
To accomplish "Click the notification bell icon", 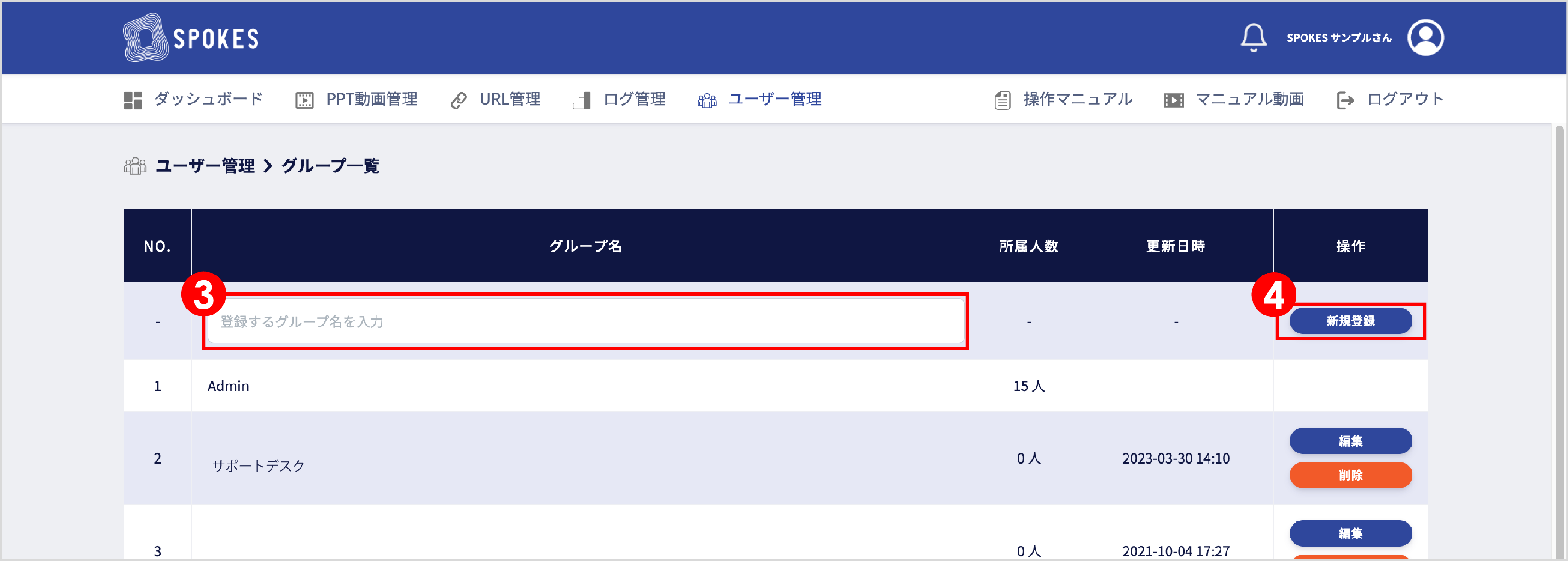I will coord(1253,38).
